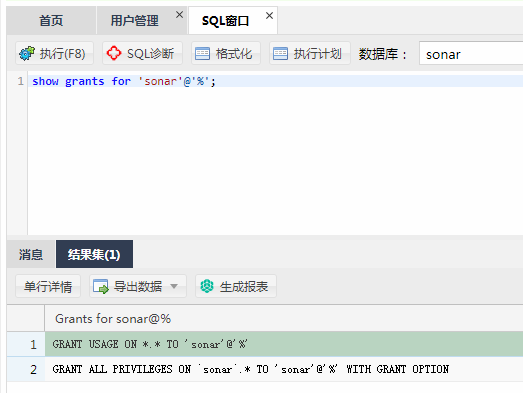Click the 导出数据 label text
This screenshot has width=523, height=393.
138,287
